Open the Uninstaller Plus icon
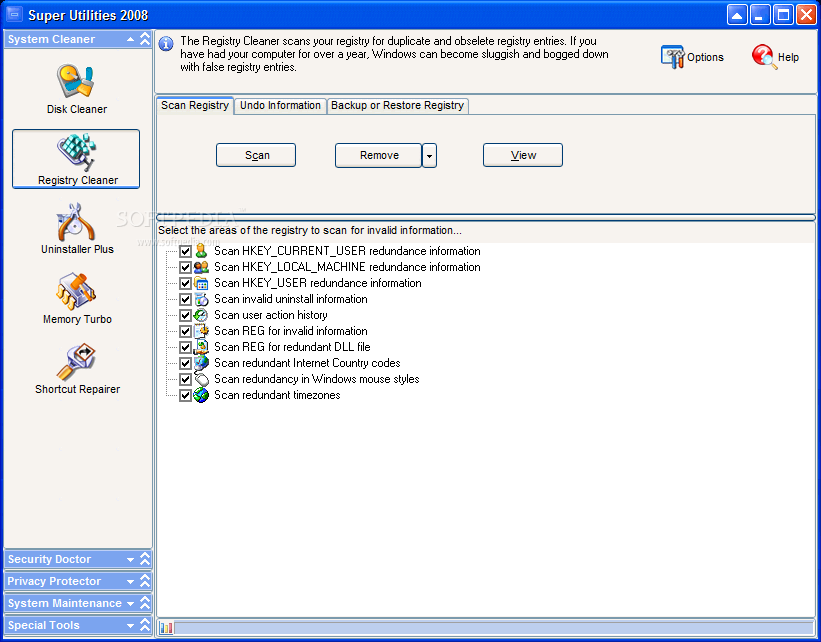Screen dimensions: 821x642 [x=76, y=222]
